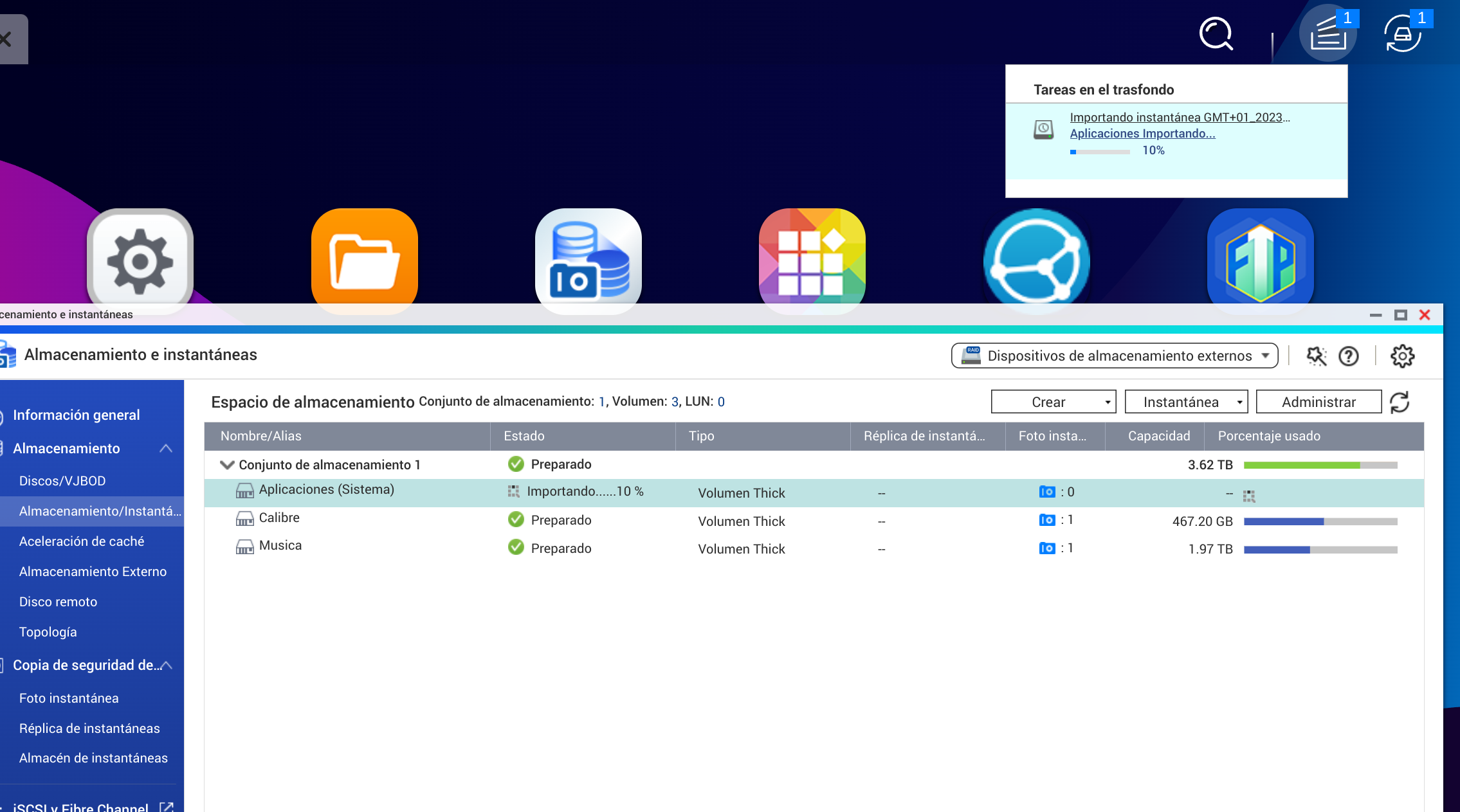Open the File Station folder icon
This screenshot has width=1460, height=812.
364,260
